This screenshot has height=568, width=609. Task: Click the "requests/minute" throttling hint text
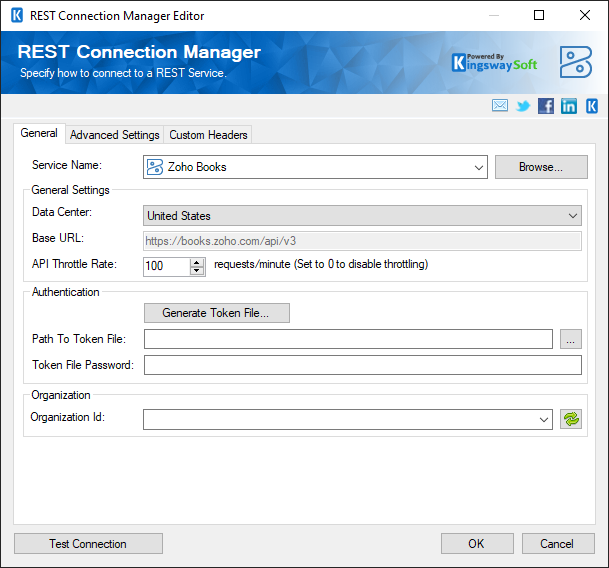[x=321, y=264]
